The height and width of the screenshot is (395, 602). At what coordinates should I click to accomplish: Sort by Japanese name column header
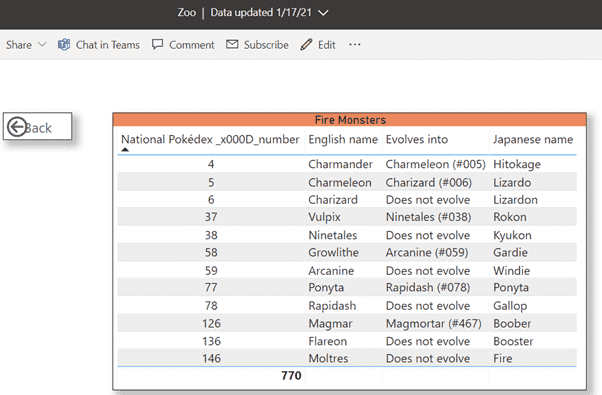533,139
